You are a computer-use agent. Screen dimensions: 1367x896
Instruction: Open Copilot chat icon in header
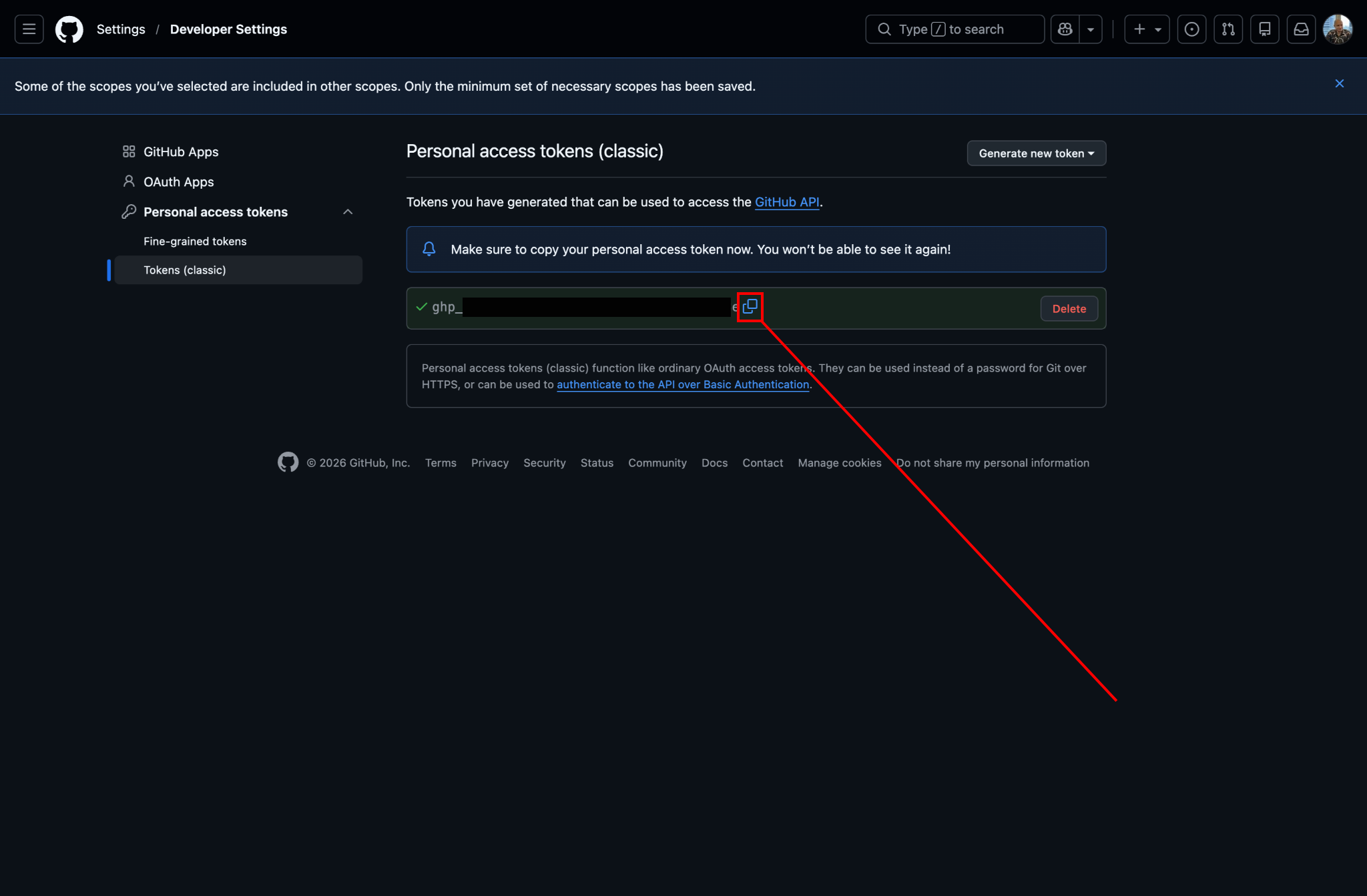click(x=1065, y=29)
